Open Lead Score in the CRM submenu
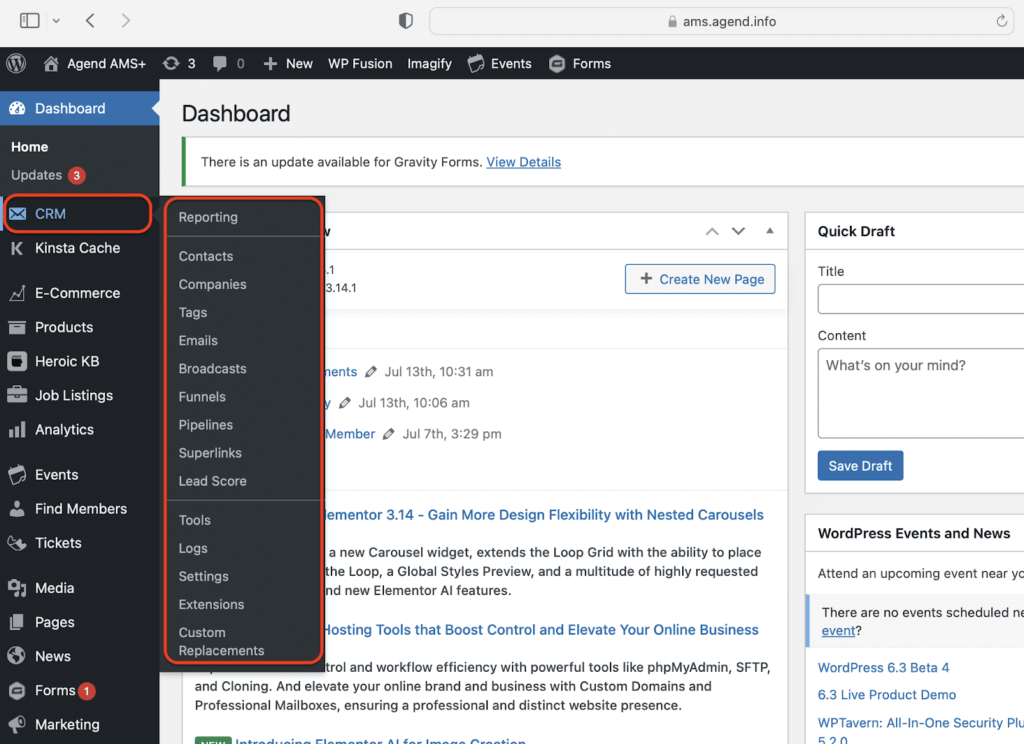1024x744 pixels. 212,481
